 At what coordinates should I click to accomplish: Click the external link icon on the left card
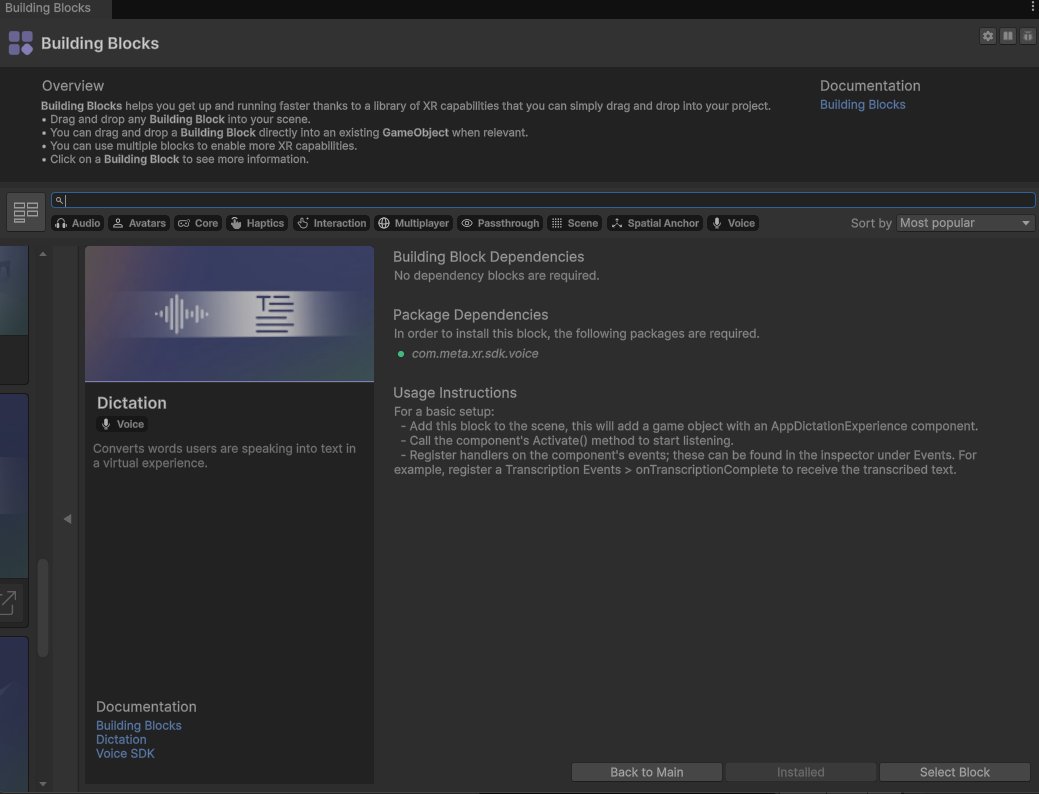pos(8,602)
